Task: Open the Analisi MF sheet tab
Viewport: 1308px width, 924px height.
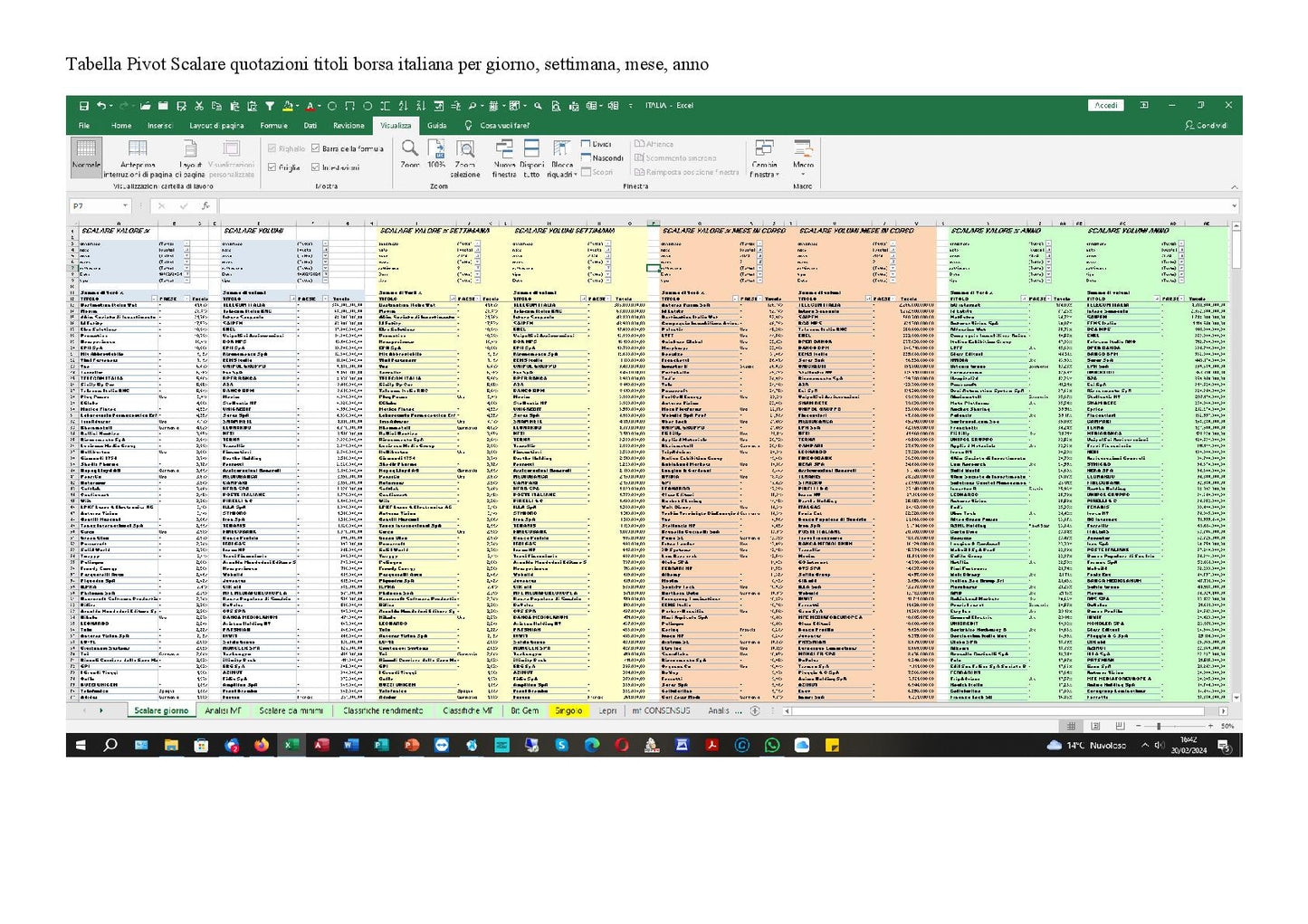Action: coord(223,711)
